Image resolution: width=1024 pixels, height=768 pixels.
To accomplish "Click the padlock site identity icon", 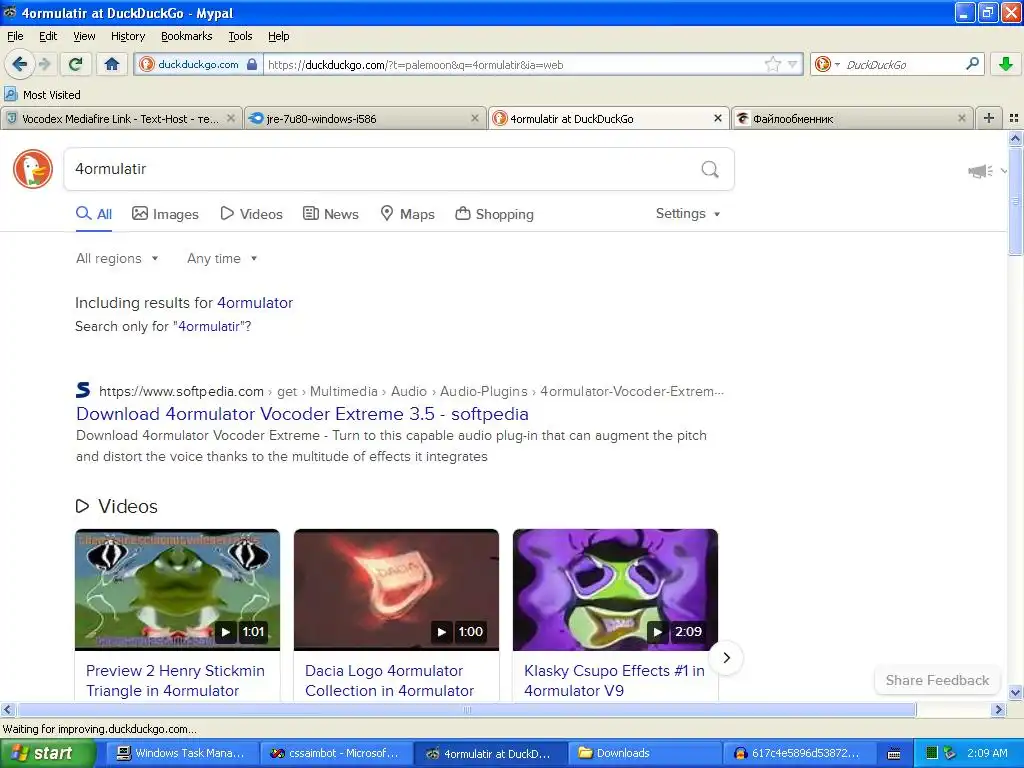I will 252,64.
